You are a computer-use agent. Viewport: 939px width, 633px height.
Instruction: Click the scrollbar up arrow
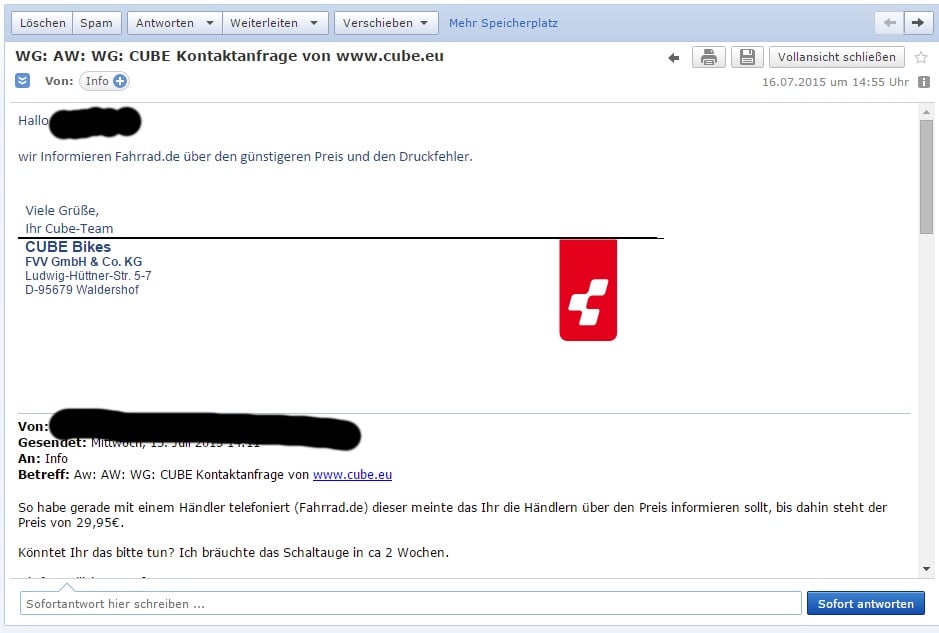pos(926,112)
